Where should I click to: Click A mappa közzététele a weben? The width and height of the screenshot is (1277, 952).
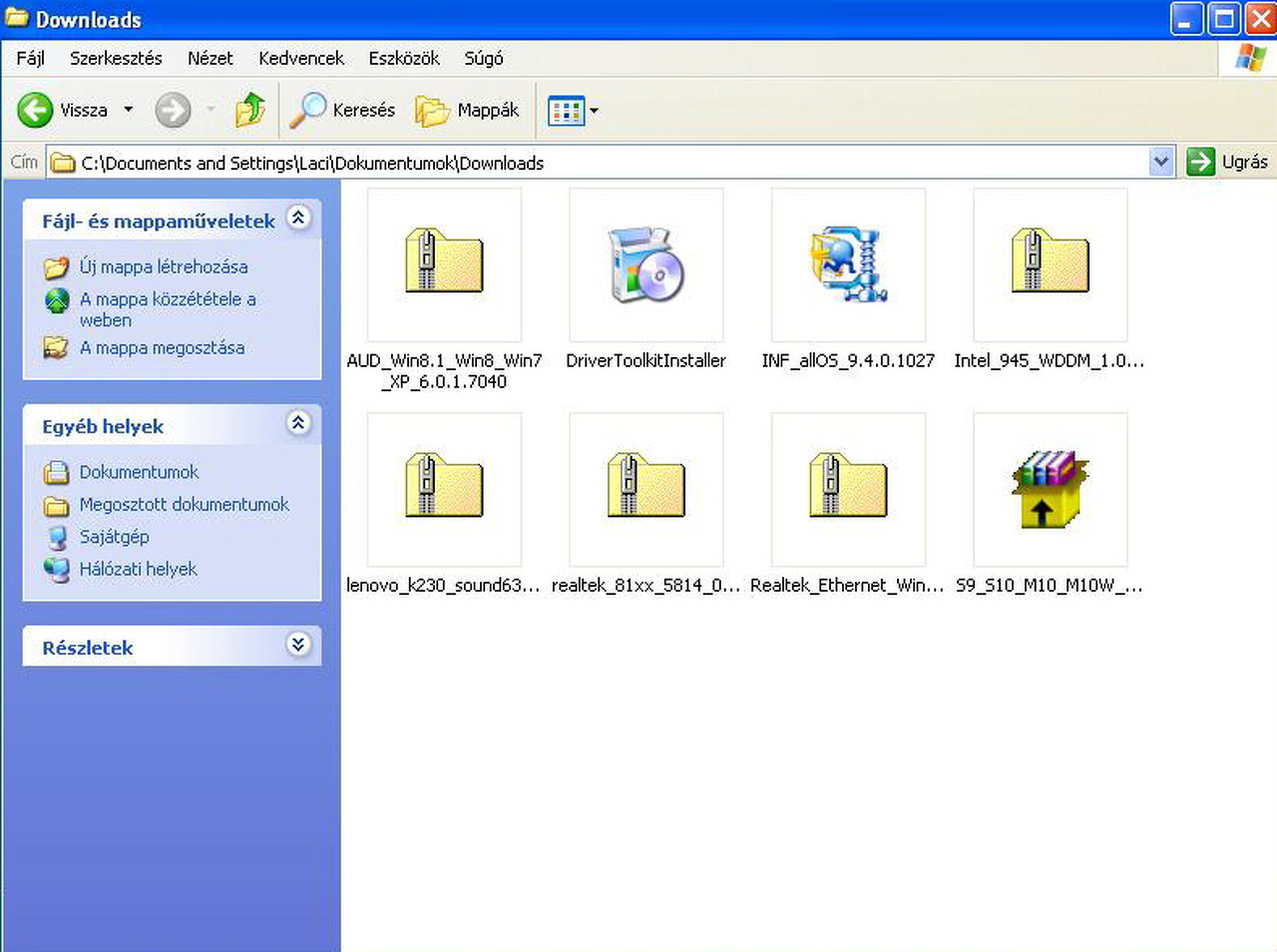(168, 309)
